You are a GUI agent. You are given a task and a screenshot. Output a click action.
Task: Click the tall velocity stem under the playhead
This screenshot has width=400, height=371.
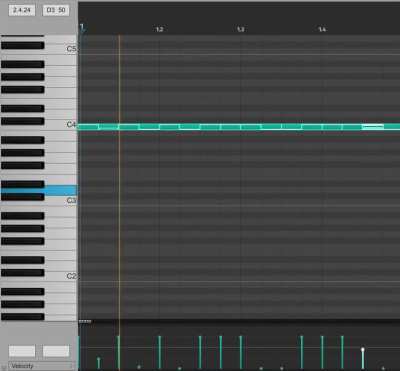pyautogui.click(x=119, y=352)
